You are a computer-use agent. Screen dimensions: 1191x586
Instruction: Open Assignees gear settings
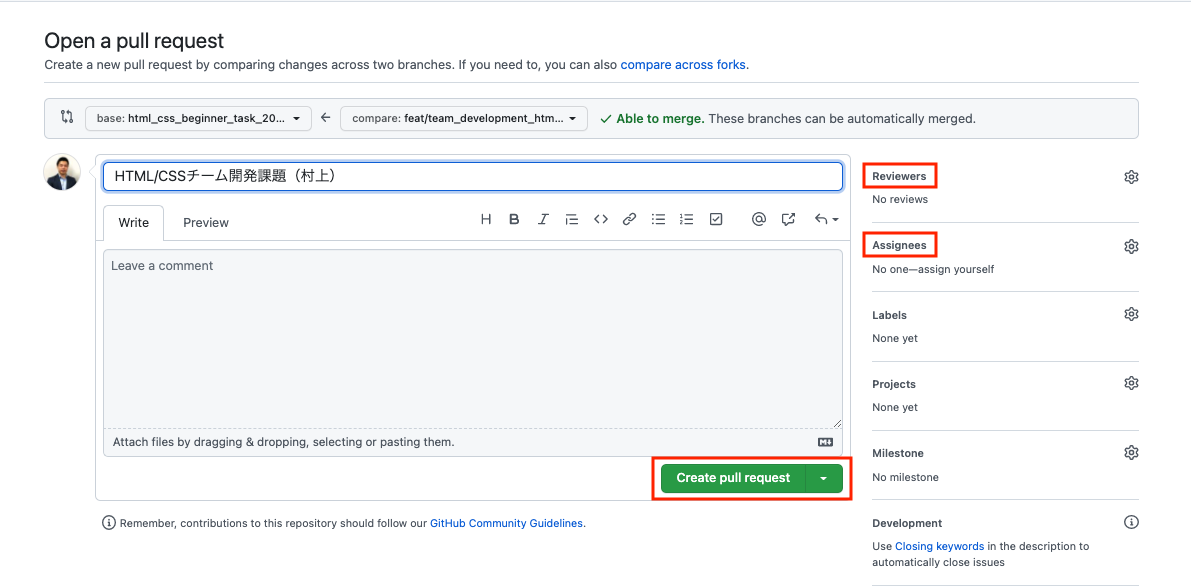[1131, 246]
